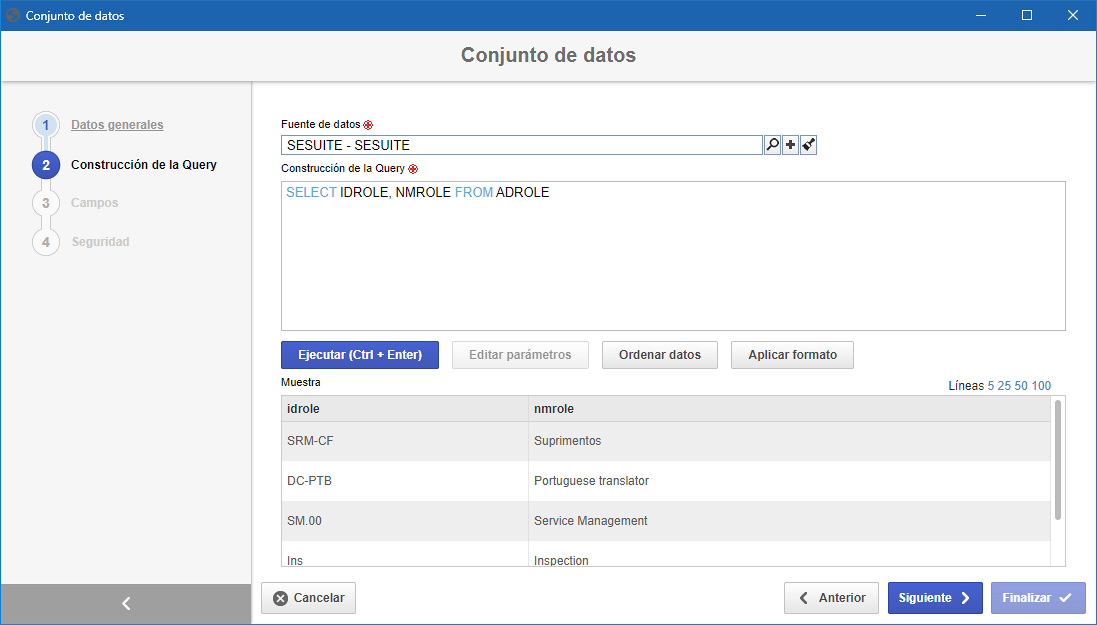Show 100 sample lines
1097x625 pixels.
pos(1041,386)
